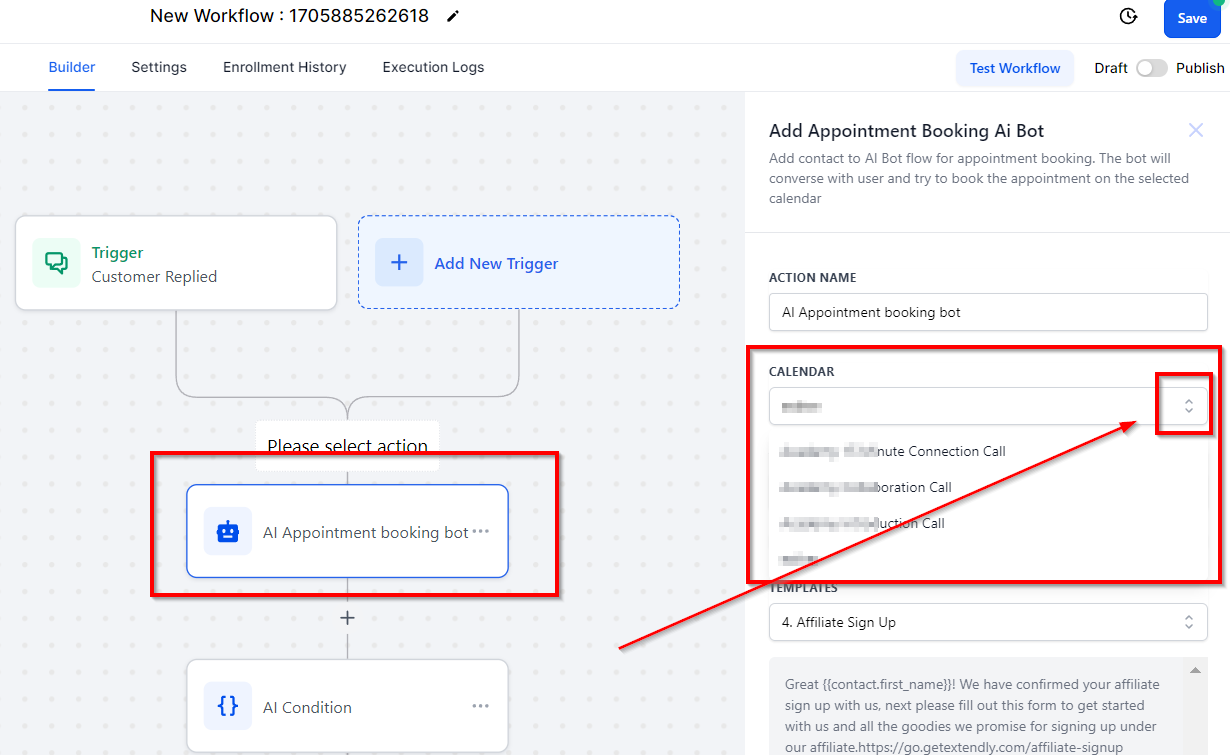The height and width of the screenshot is (755, 1230).
Task: Click the Save button
Action: [x=1191, y=18]
